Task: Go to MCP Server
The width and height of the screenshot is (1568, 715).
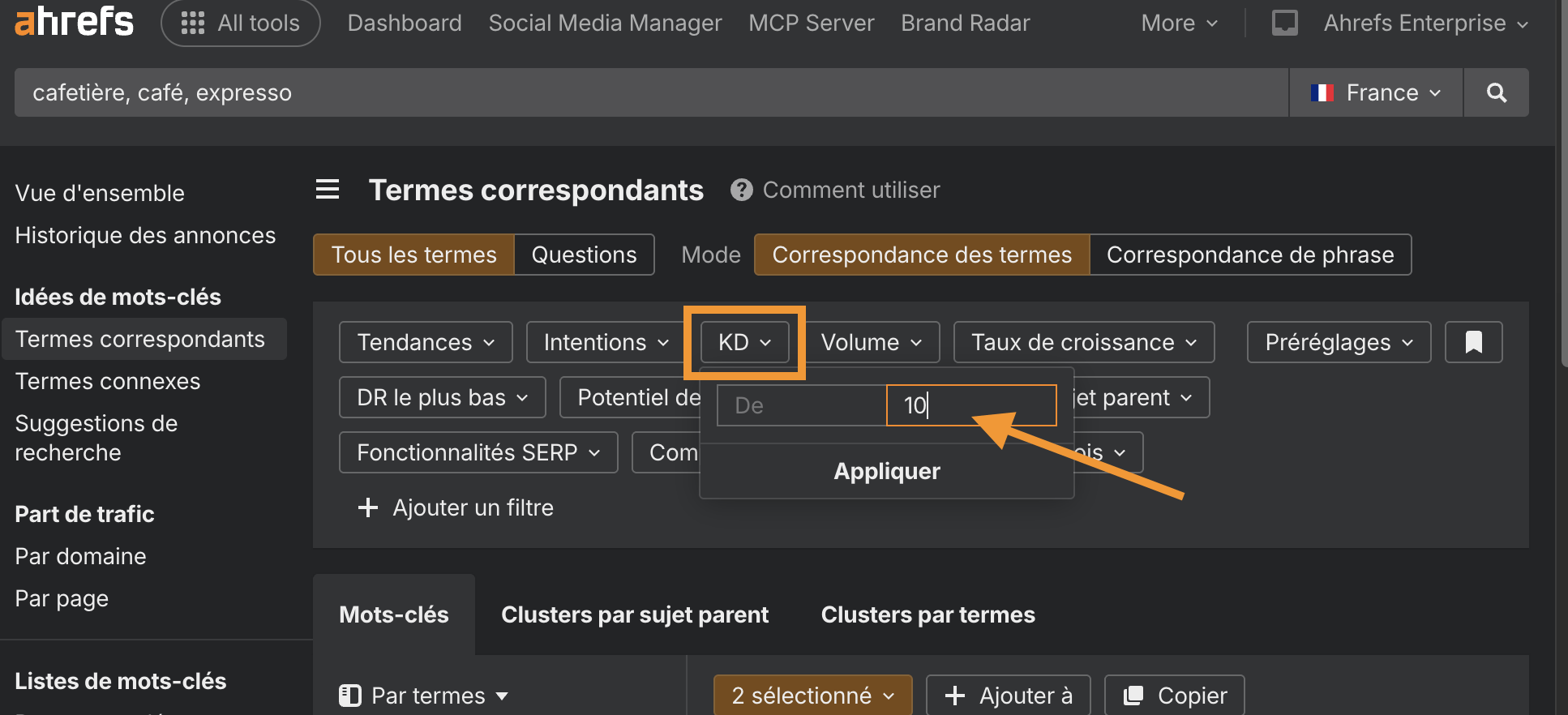Action: (812, 23)
